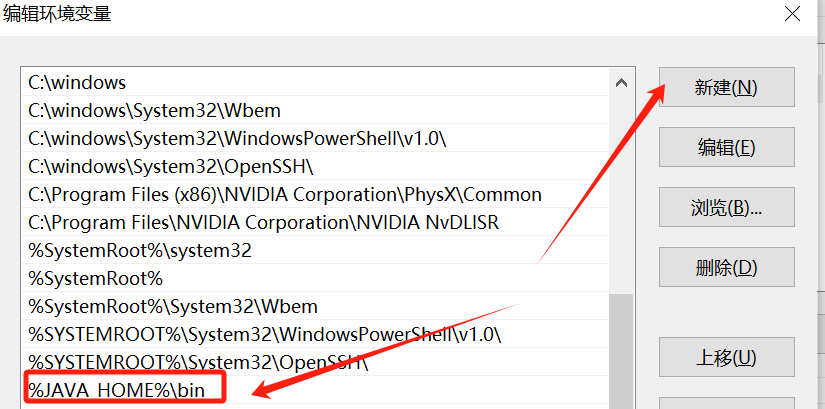Click the 删除(D) delete button
This screenshot has height=409, width=825.
(727, 267)
